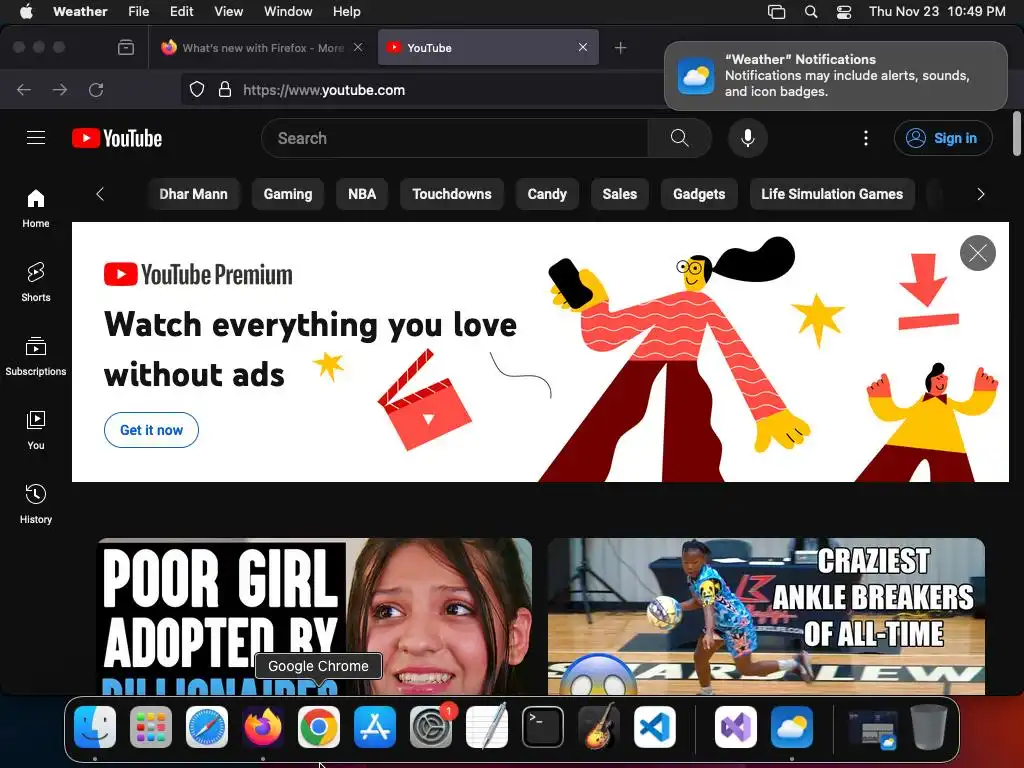
Task: Open Launchpad from the Dock
Action: (151, 727)
